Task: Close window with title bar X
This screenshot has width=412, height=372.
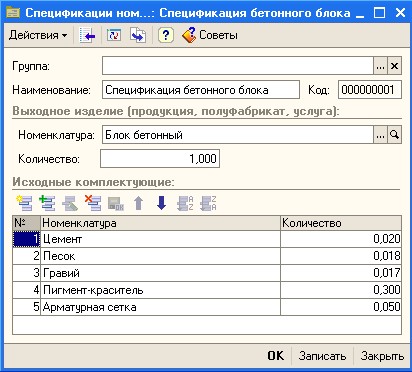Action: tap(400, 13)
